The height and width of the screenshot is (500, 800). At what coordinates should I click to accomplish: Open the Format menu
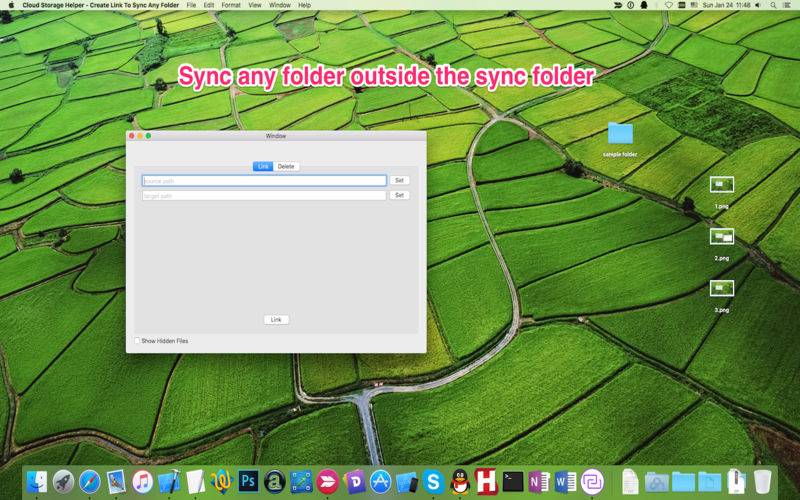tap(231, 5)
